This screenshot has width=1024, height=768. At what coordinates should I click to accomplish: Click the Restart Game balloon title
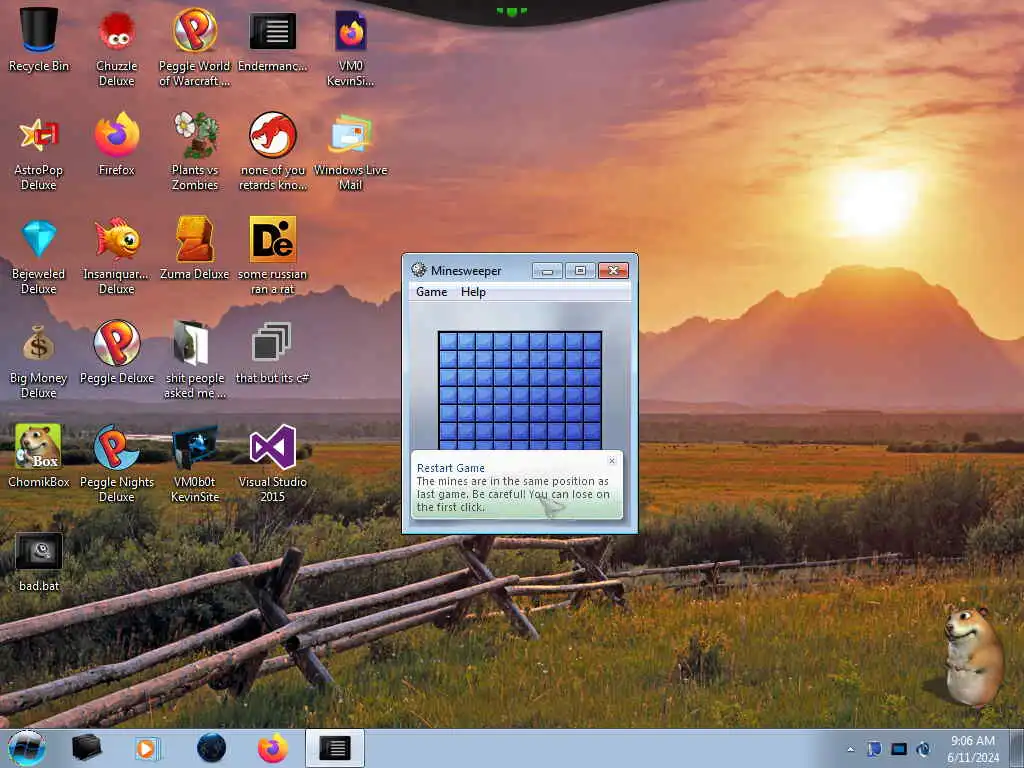point(451,468)
